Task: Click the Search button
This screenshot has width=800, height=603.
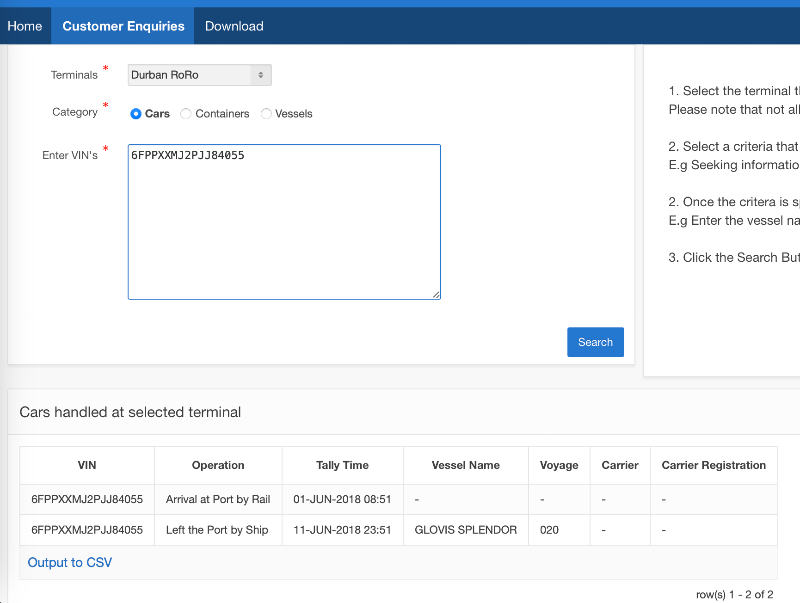Action: (x=595, y=342)
